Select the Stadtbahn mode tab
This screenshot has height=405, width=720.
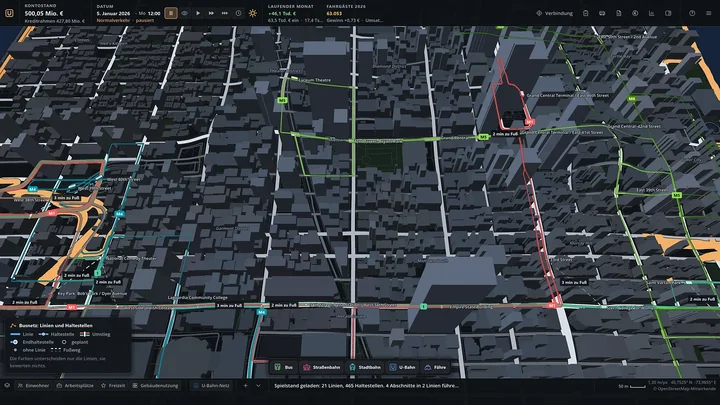point(365,367)
